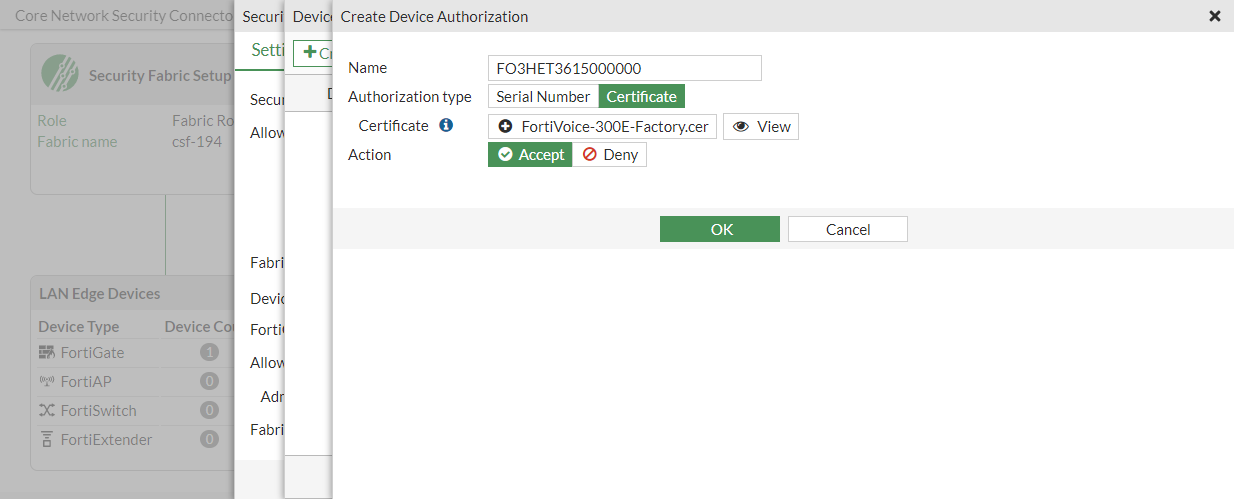Select Serial Number authorization type
This screenshot has height=499, width=1234.
point(543,97)
